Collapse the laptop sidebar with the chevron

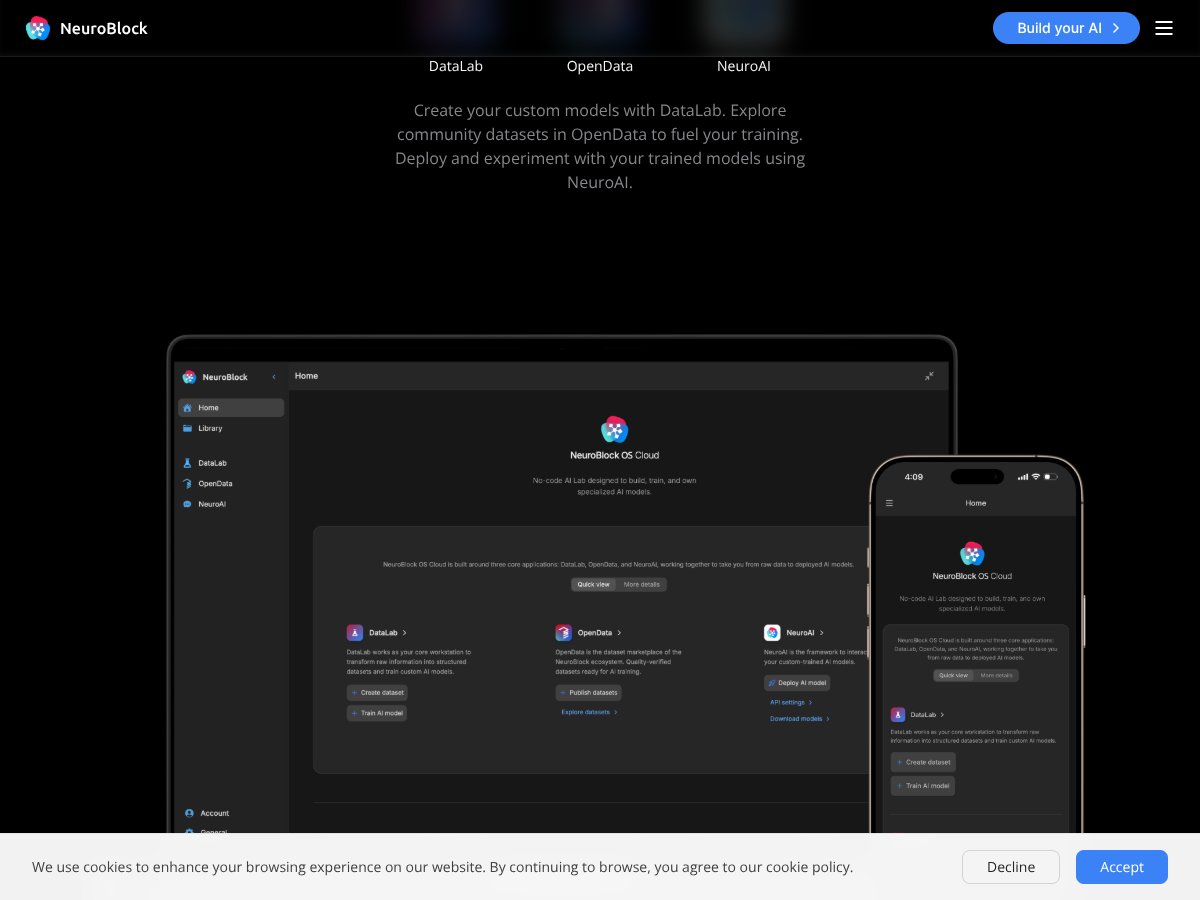[x=274, y=377]
